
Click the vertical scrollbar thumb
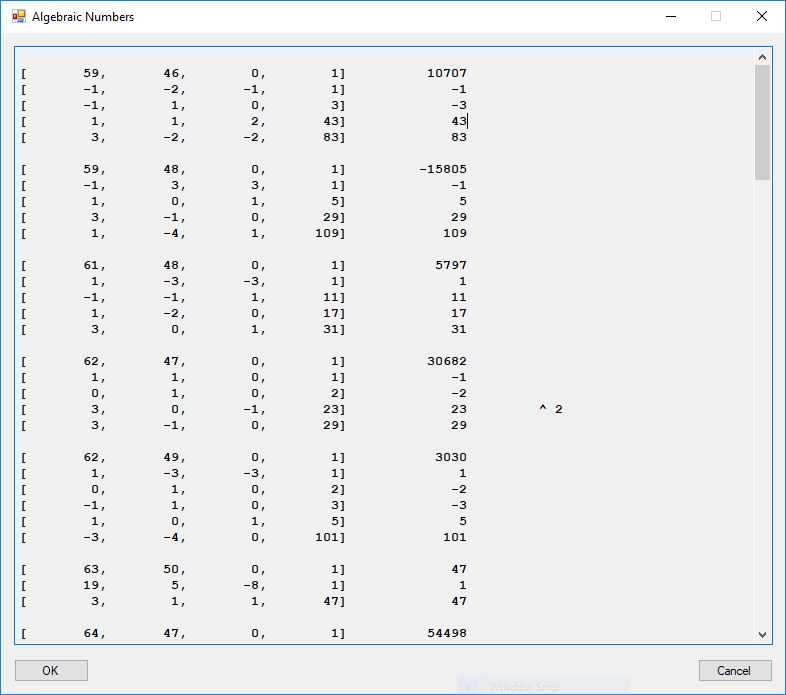(x=763, y=122)
